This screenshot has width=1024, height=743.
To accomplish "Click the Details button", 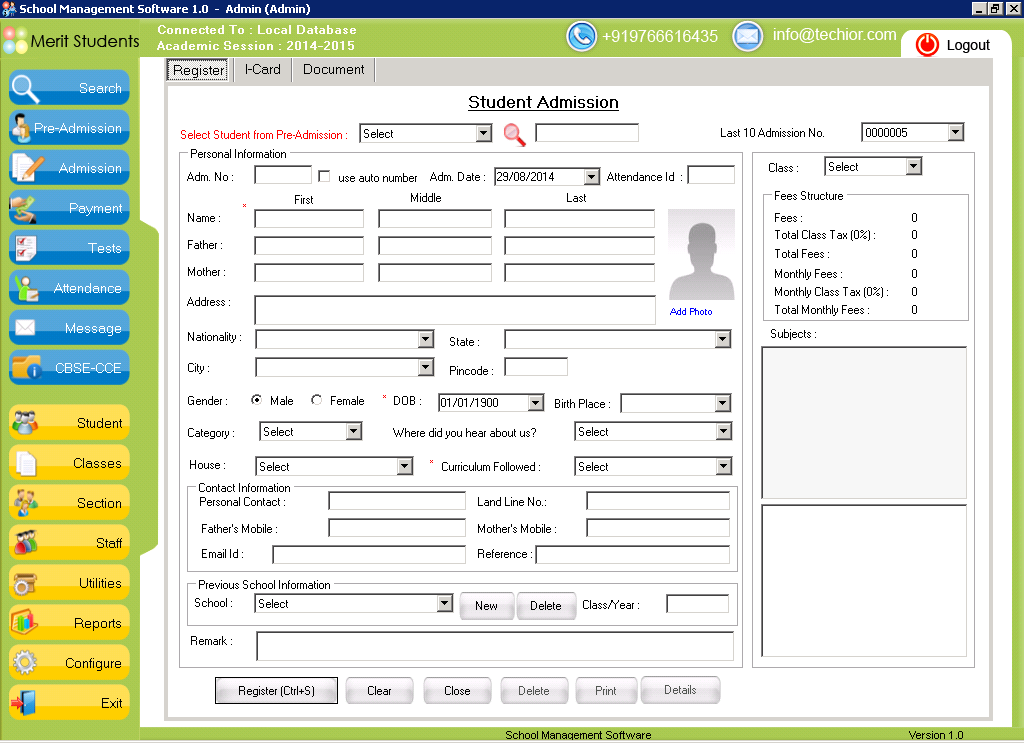I will pyautogui.click(x=680, y=689).
